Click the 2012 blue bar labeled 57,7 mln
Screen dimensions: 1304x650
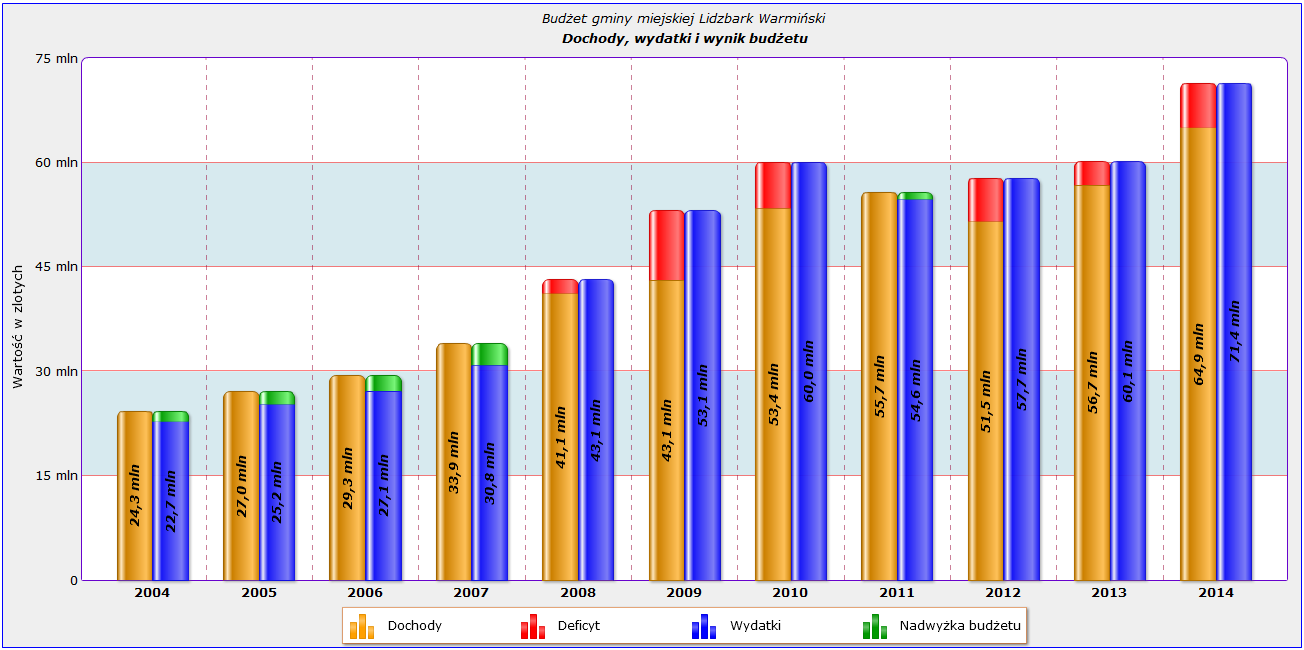click(x=1022, y=380)
